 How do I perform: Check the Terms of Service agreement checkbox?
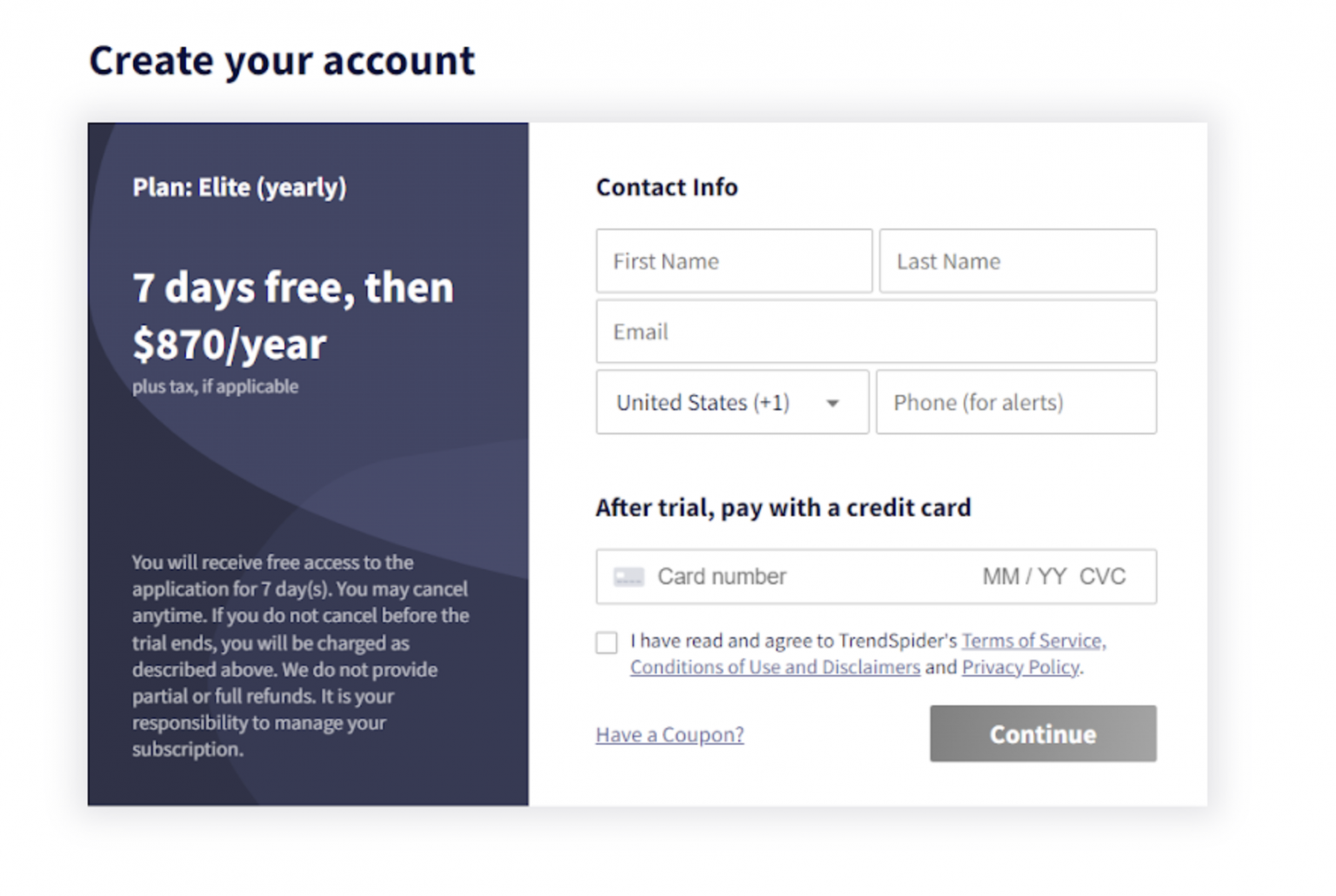point(606,642)
